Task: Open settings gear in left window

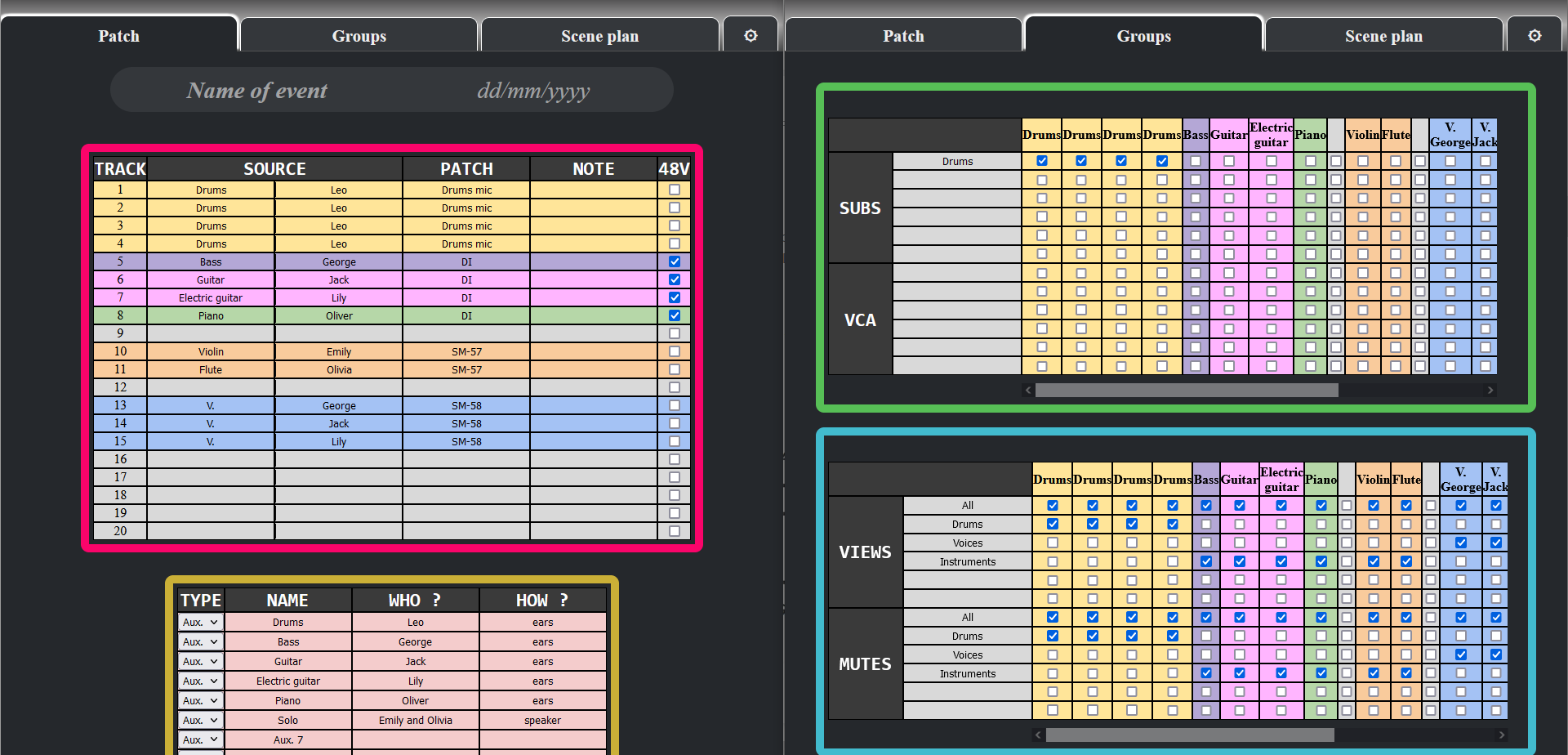Action: coord(751,36)
